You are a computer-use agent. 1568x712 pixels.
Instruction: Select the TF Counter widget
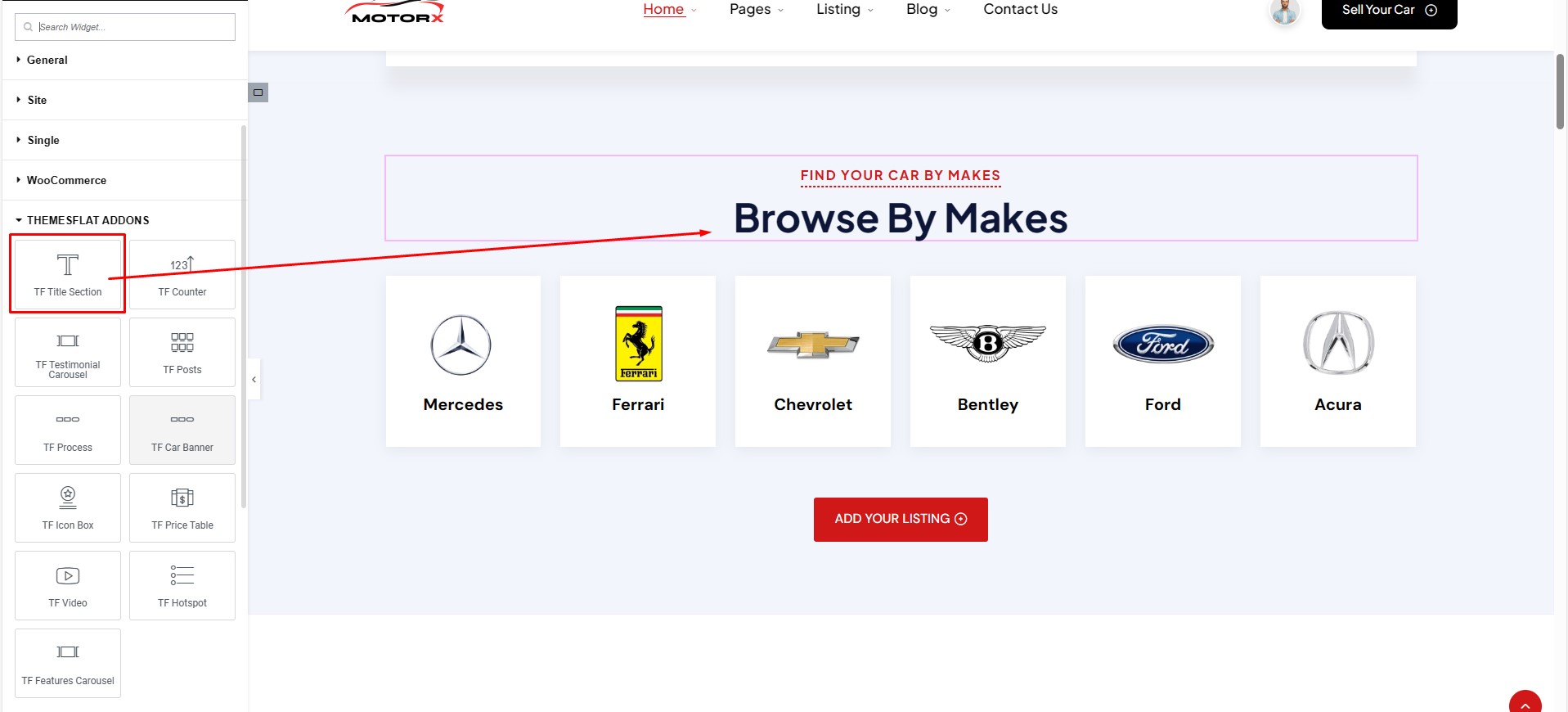click(x=182, y=274)
